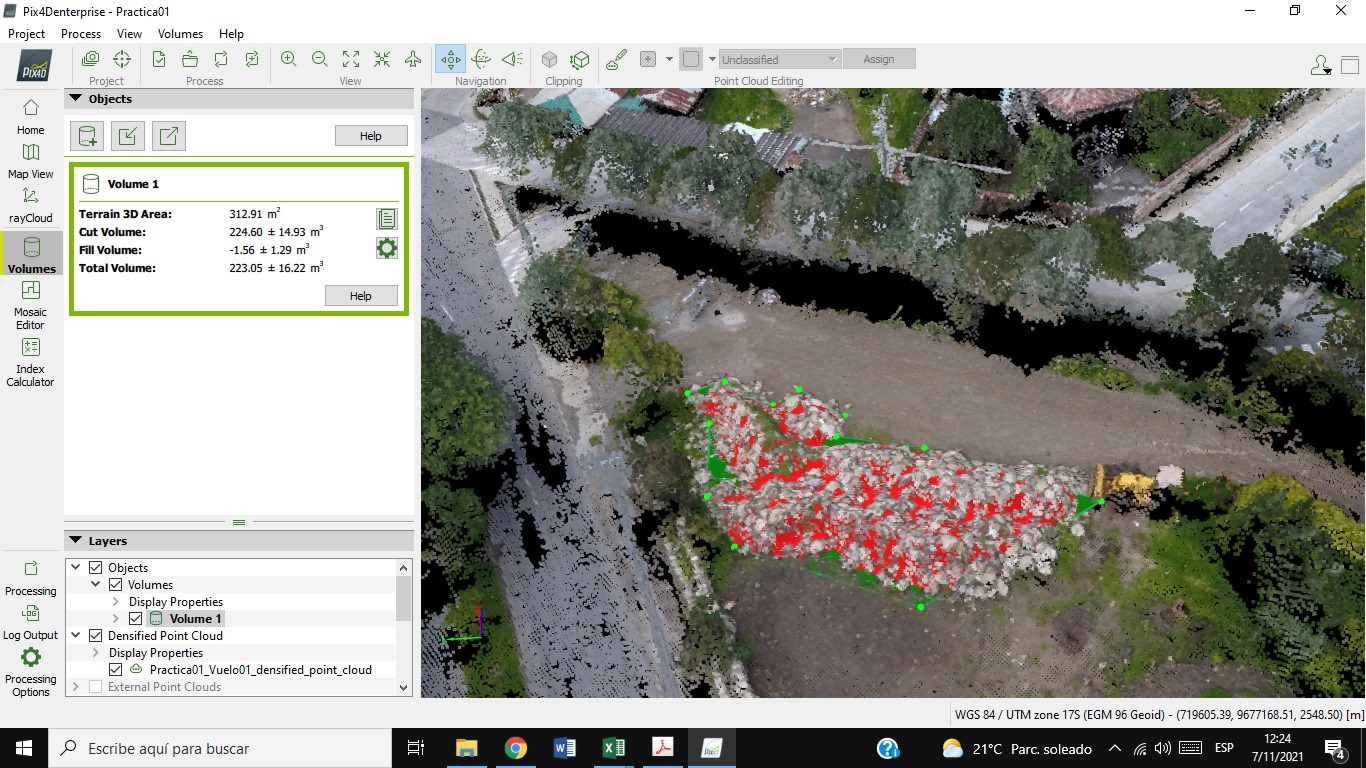Image resolution: width=1366 pixels, height=768 pixels.
Task: Open the Volumes menu
Action: coord(180,34)
